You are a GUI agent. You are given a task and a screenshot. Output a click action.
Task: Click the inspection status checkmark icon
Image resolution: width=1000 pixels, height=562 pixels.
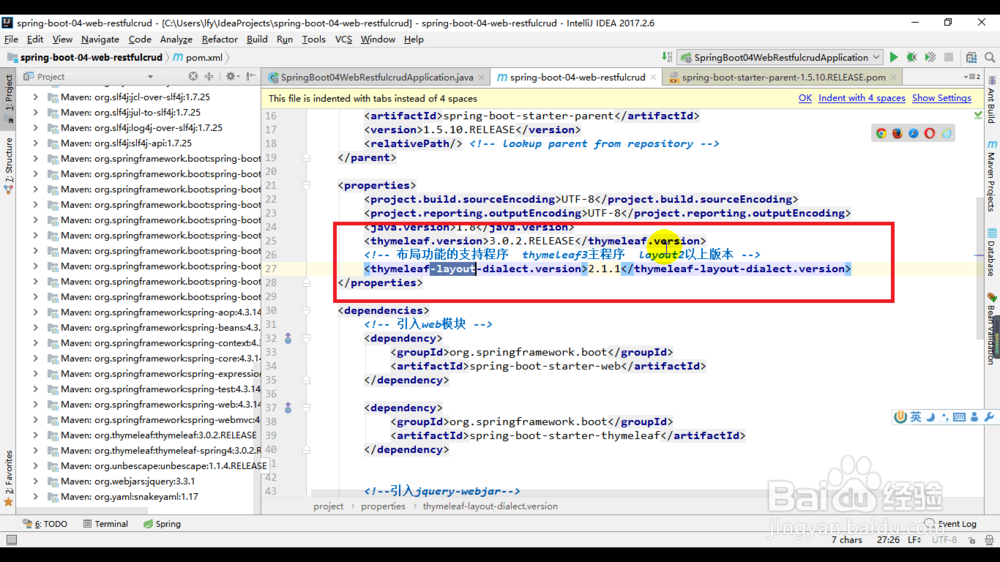[x=978, y=115]
